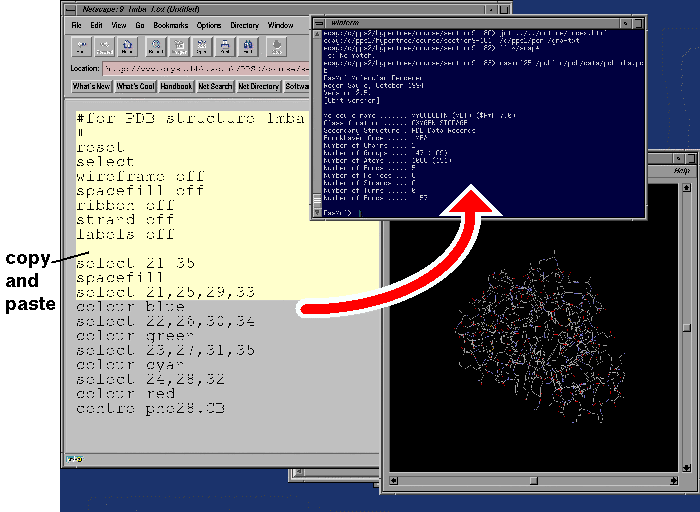Click the Net Search button
Viewport: 700px width, 512px height.
[x=215, y=87]
